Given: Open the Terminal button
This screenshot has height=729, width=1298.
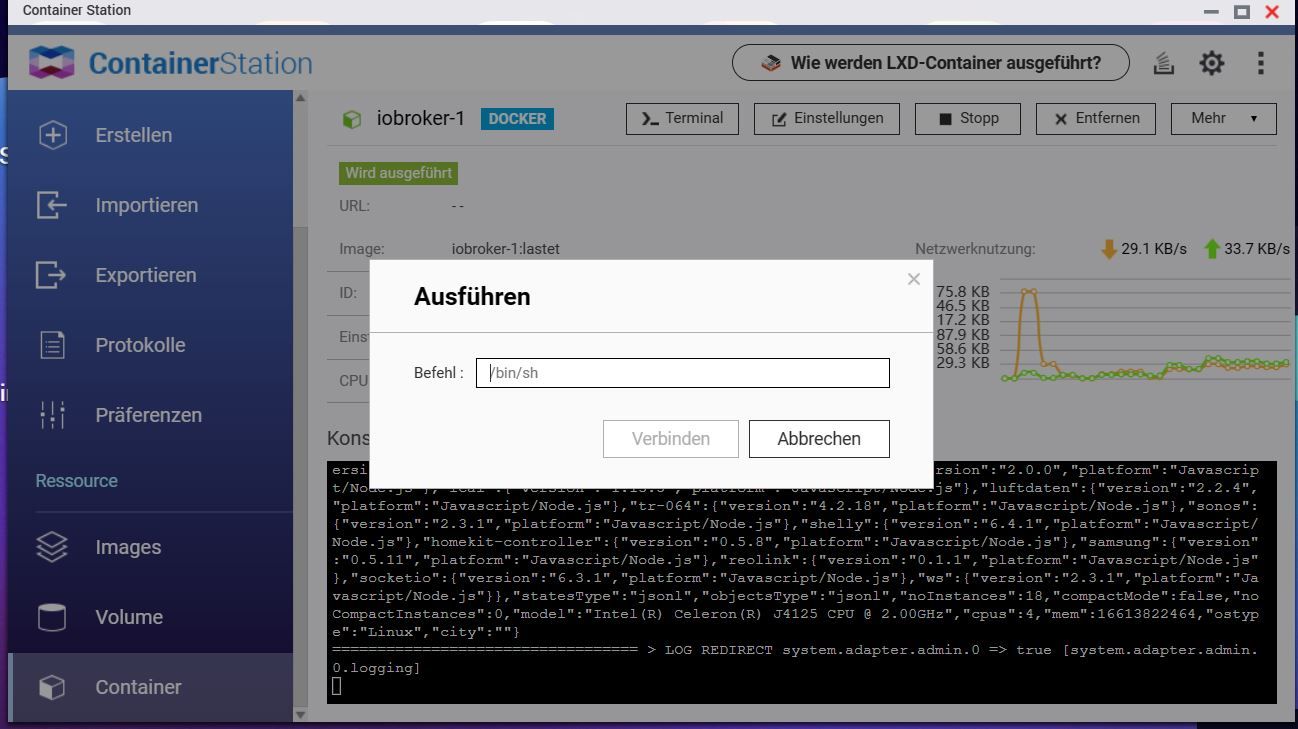Looking at the screenshot, I should [682, 119].
